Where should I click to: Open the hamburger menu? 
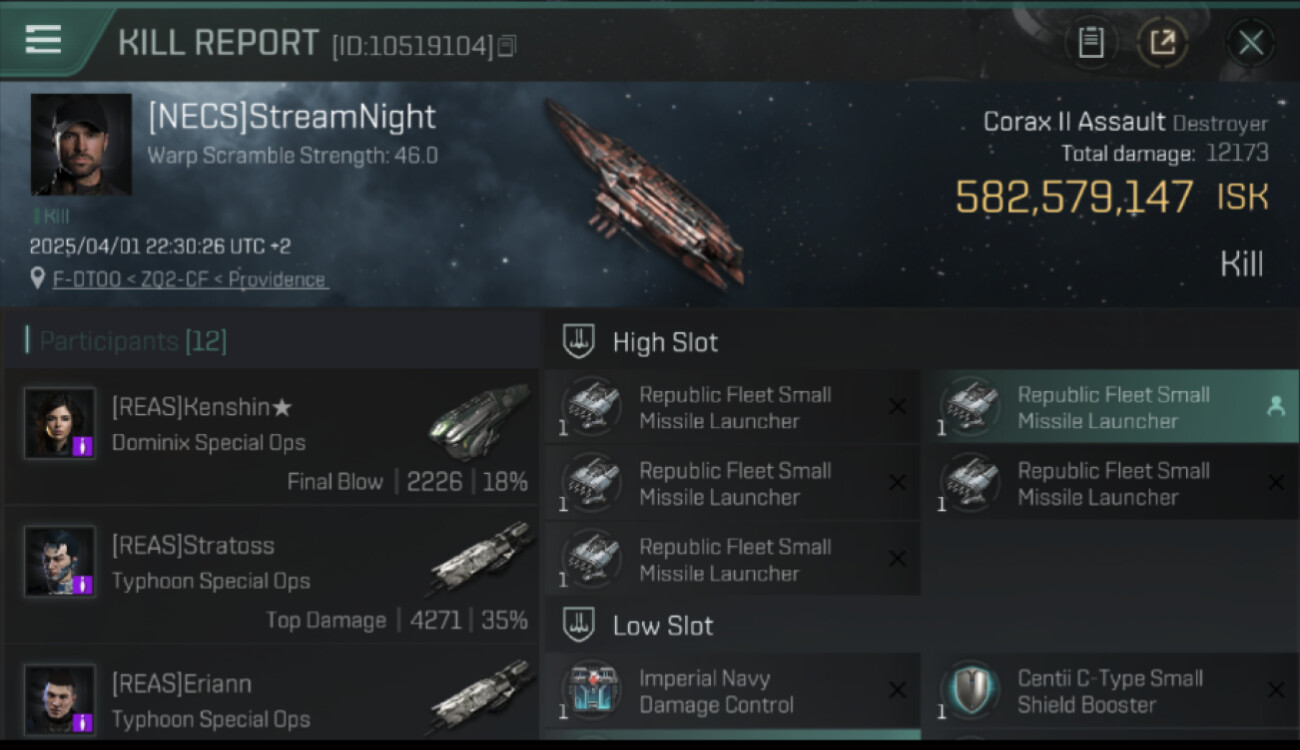point(43,40)
